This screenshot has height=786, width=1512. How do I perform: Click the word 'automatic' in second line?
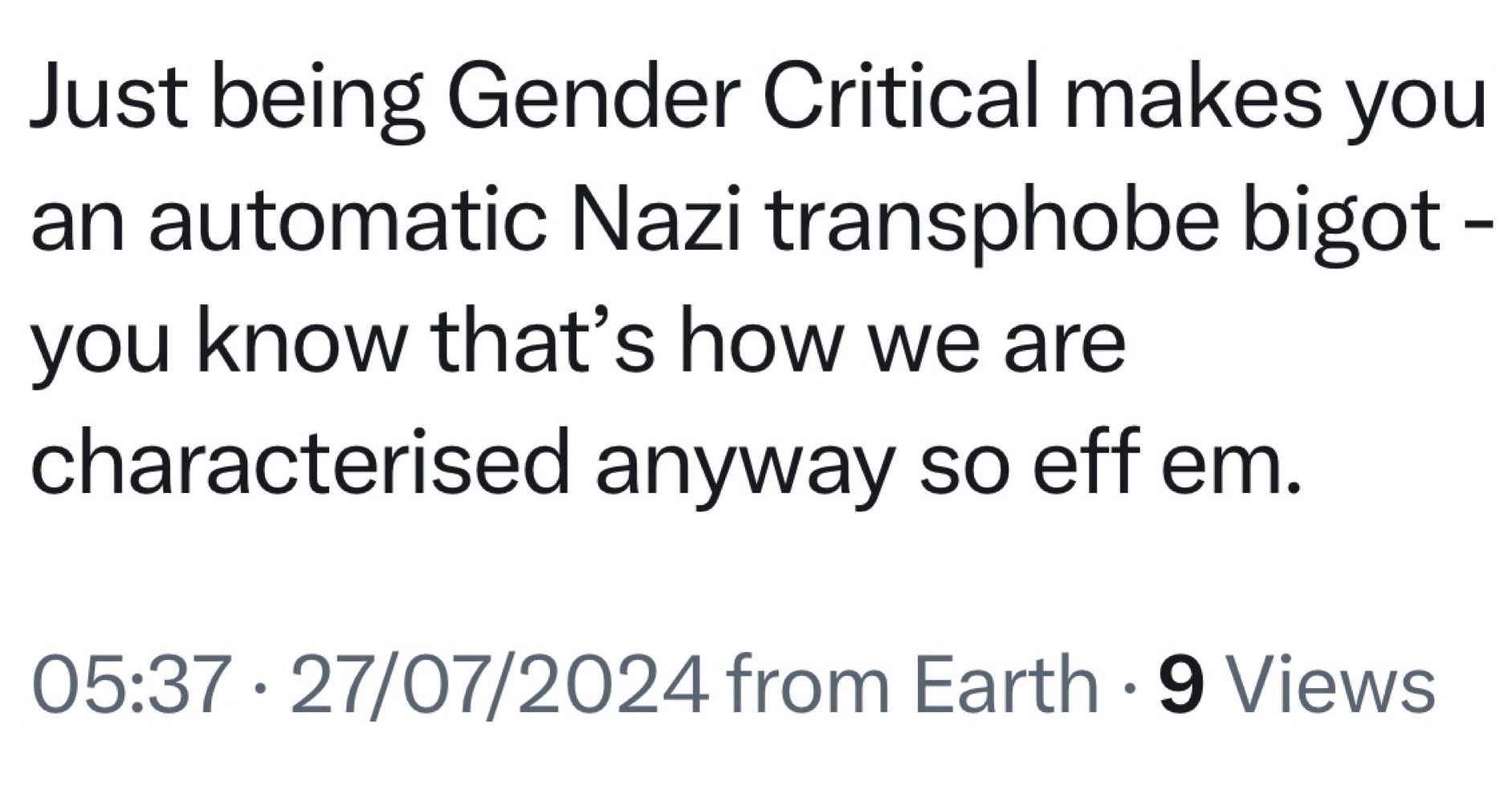point(345,220)
